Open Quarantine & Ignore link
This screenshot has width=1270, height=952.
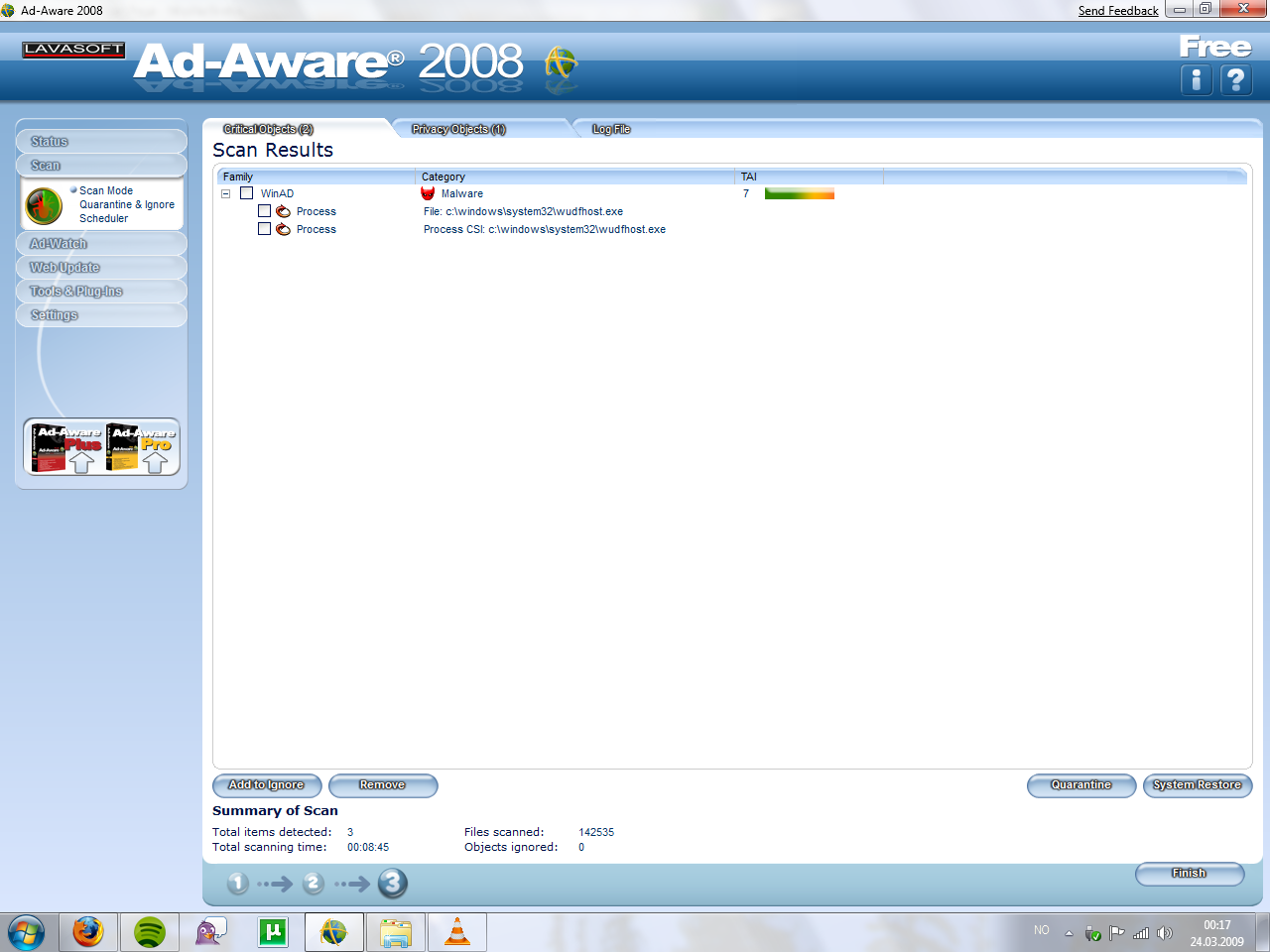pyautogui.click(x=127, y=204)
